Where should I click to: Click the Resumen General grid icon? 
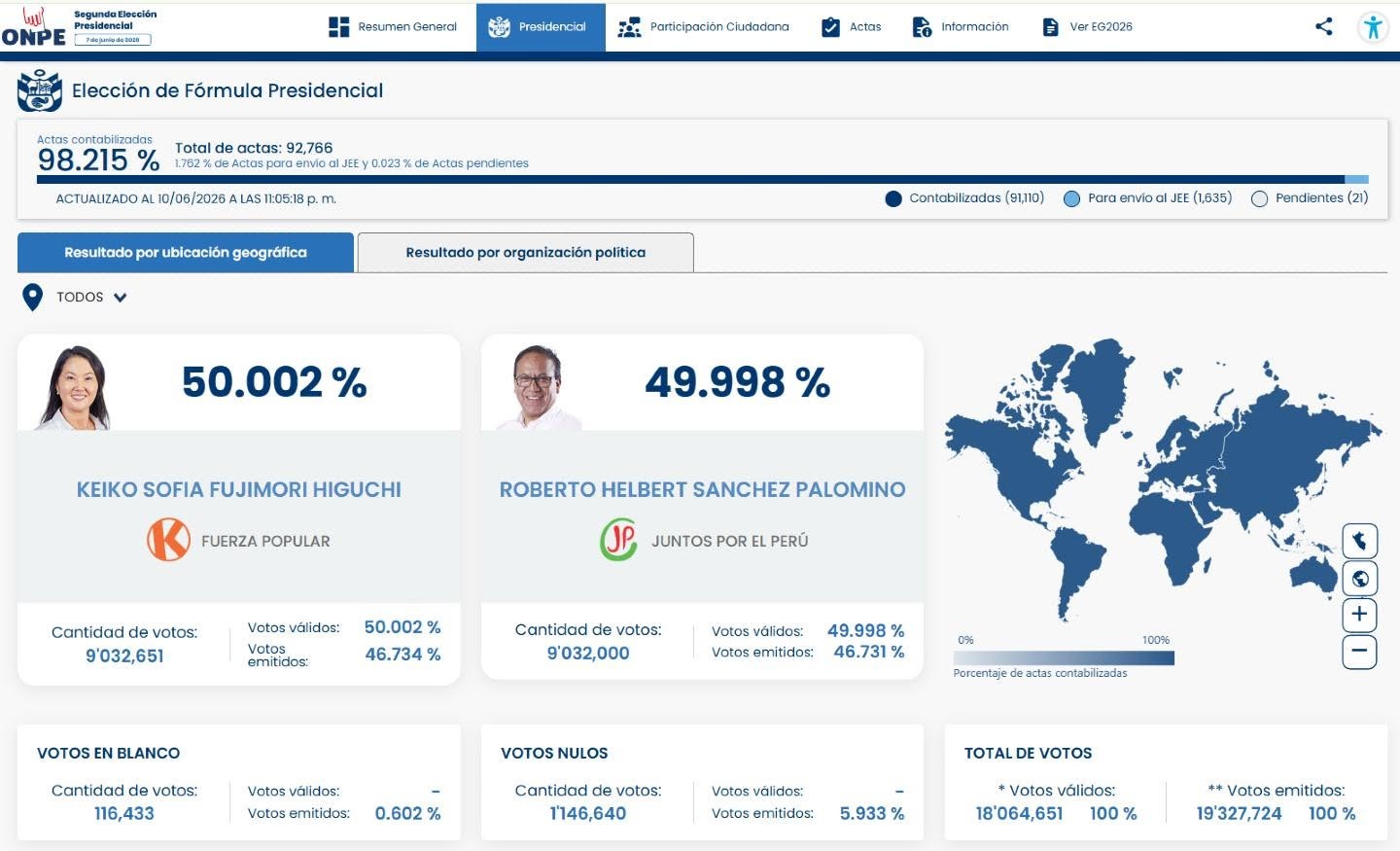338,27
